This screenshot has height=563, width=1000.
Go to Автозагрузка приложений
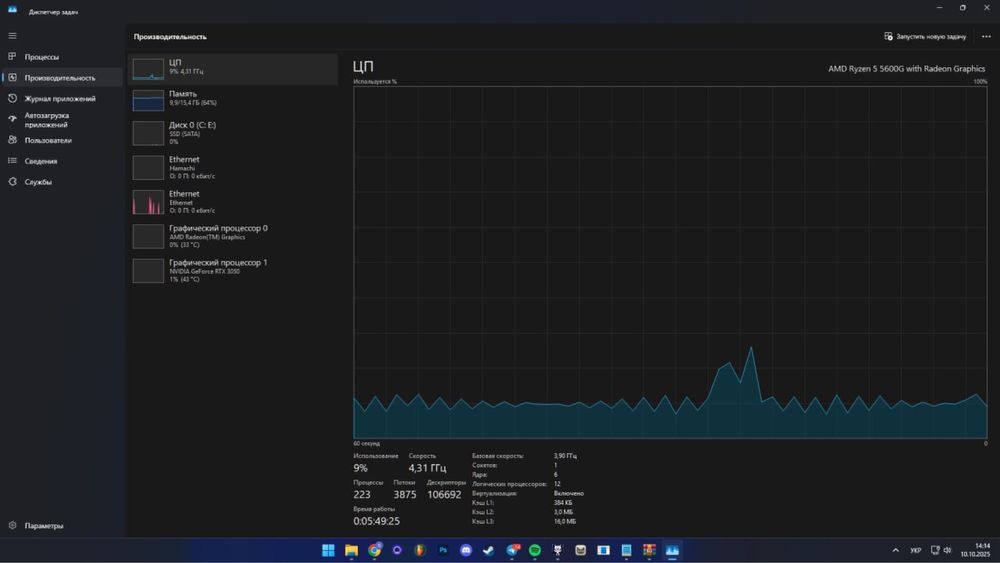pos(62,120)
